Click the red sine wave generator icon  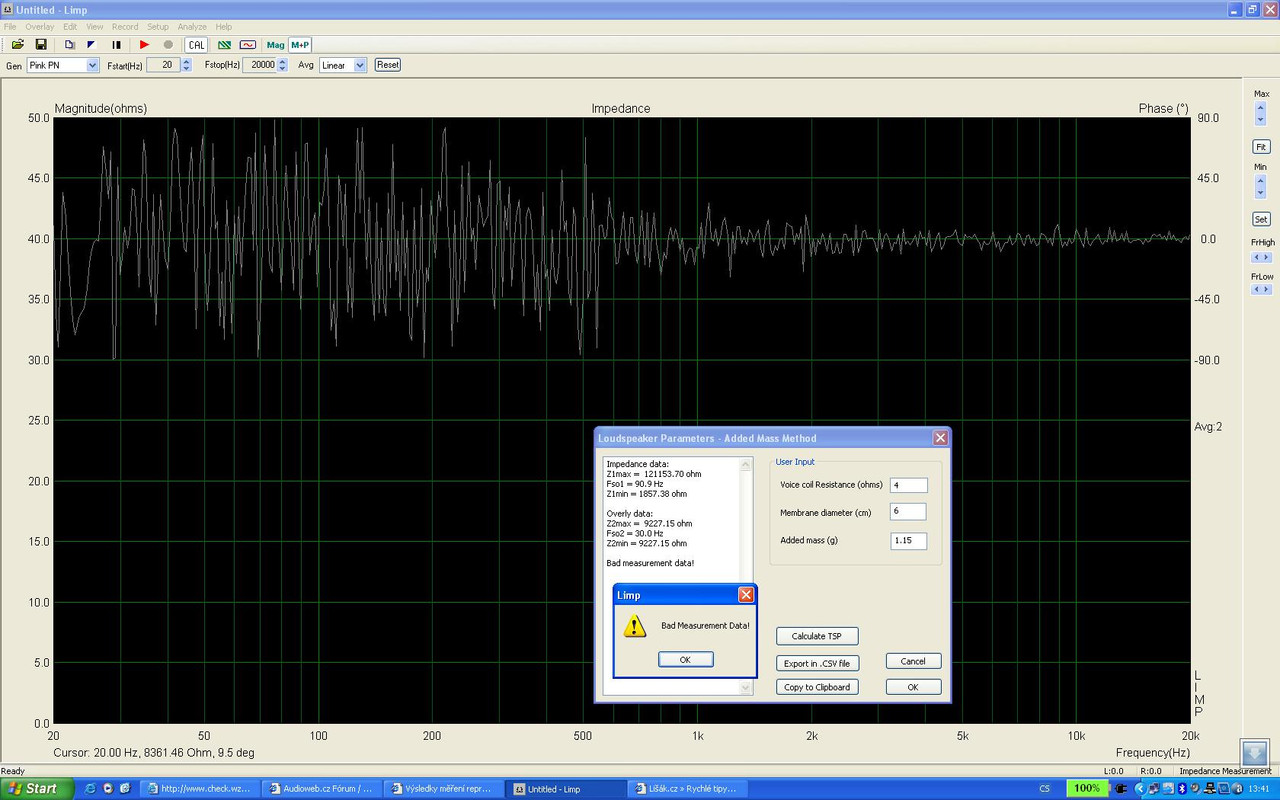pos(247,44)
